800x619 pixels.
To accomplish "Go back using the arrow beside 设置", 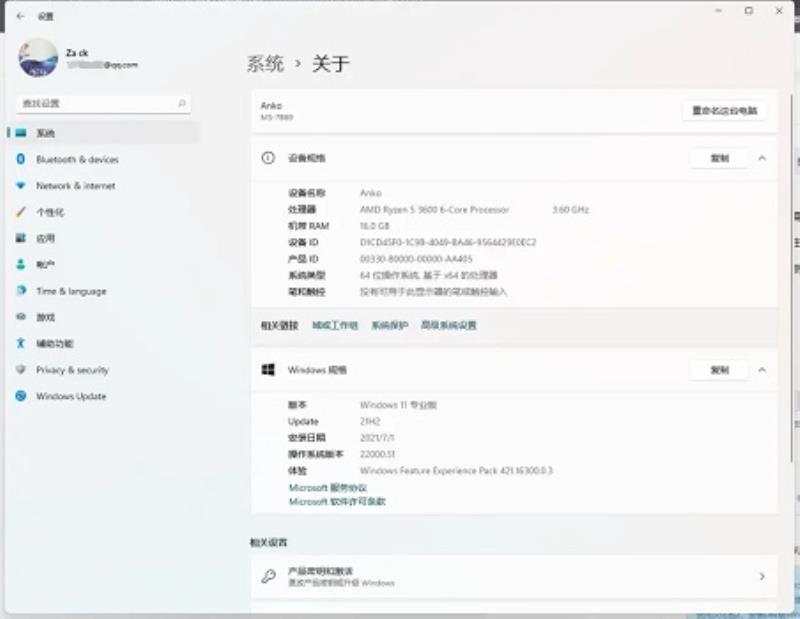I will (x=20, y=16).
